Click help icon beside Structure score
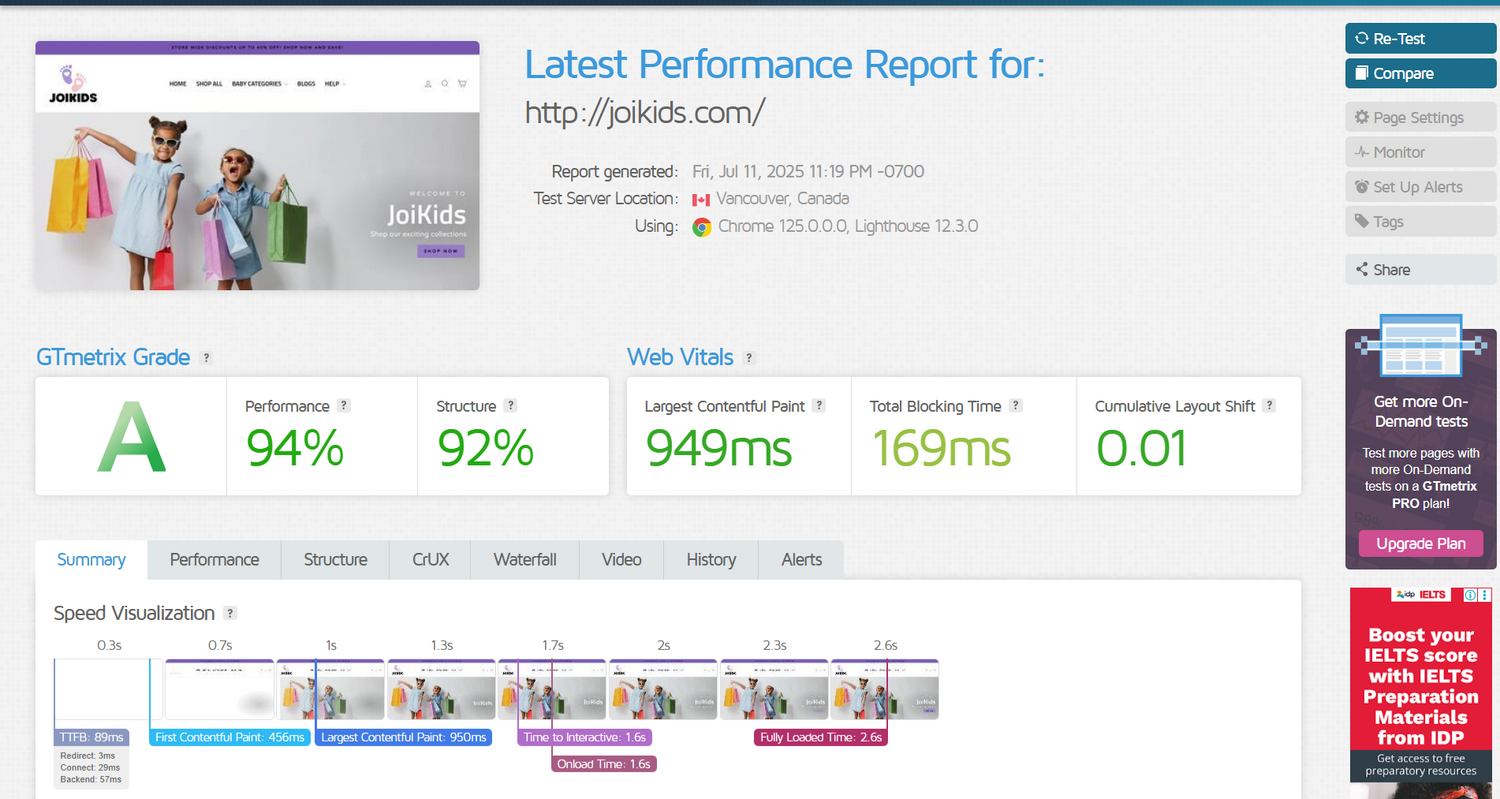1500x799 pixels. [x=510, y=406]
